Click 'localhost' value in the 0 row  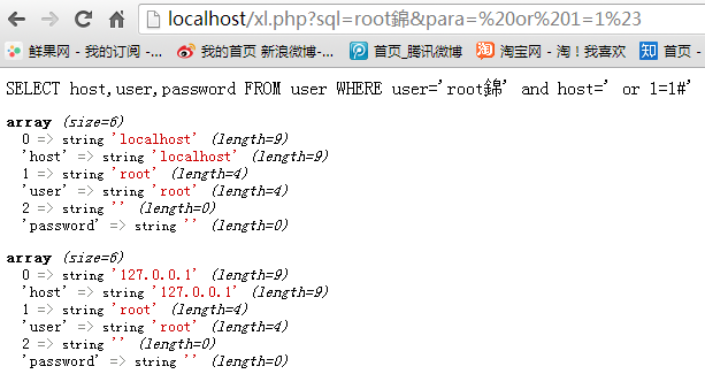click(155, 139)
